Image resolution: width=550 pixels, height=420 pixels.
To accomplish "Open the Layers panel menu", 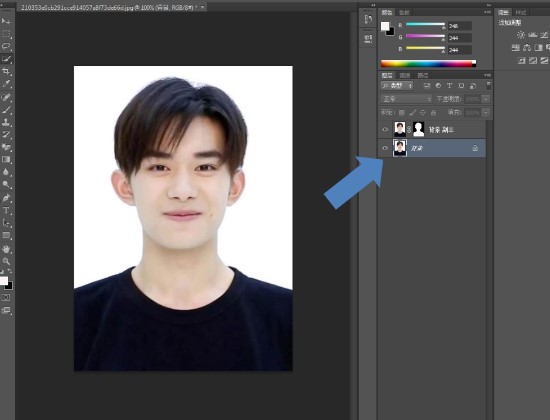I will (487, 75).
